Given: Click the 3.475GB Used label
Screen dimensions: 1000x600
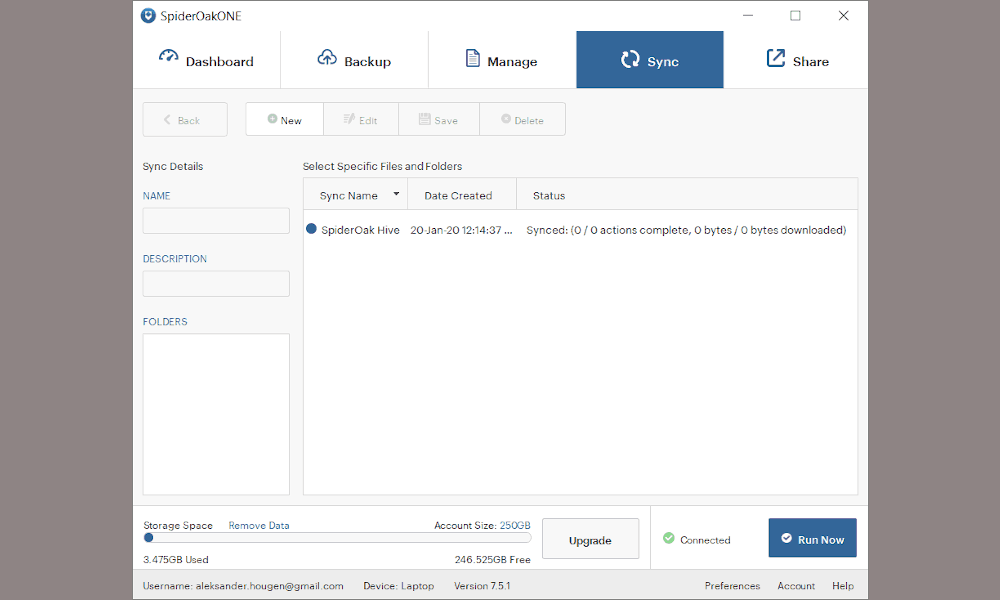Looking at the screenshot, I should (x=176, y=559).
